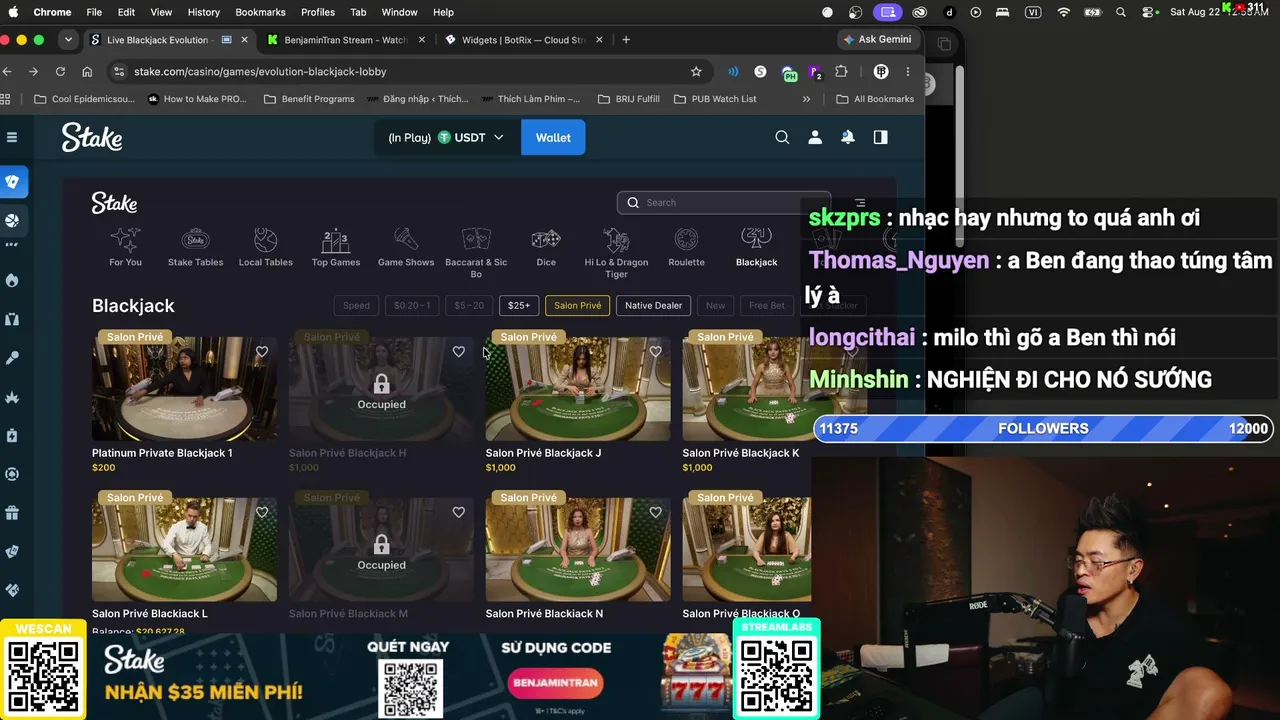The image size is (1280, 720).
Task: Click the Chrome home button
Action: [x=87, y=72]
